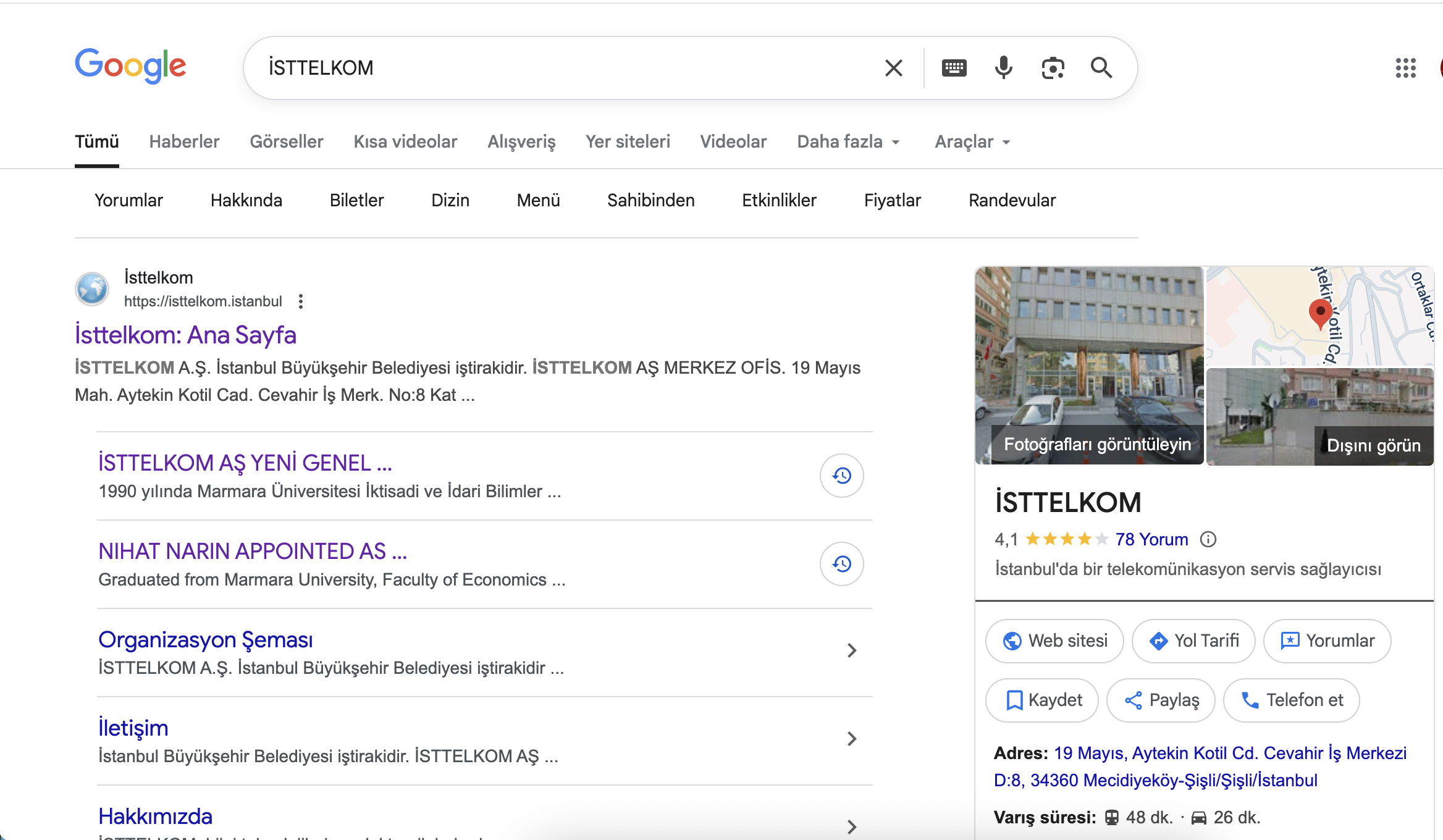This screenshot has width=1443, height=840.
Task: Open the İsttelkom: Ana Sayfa link
Action: 185,335
